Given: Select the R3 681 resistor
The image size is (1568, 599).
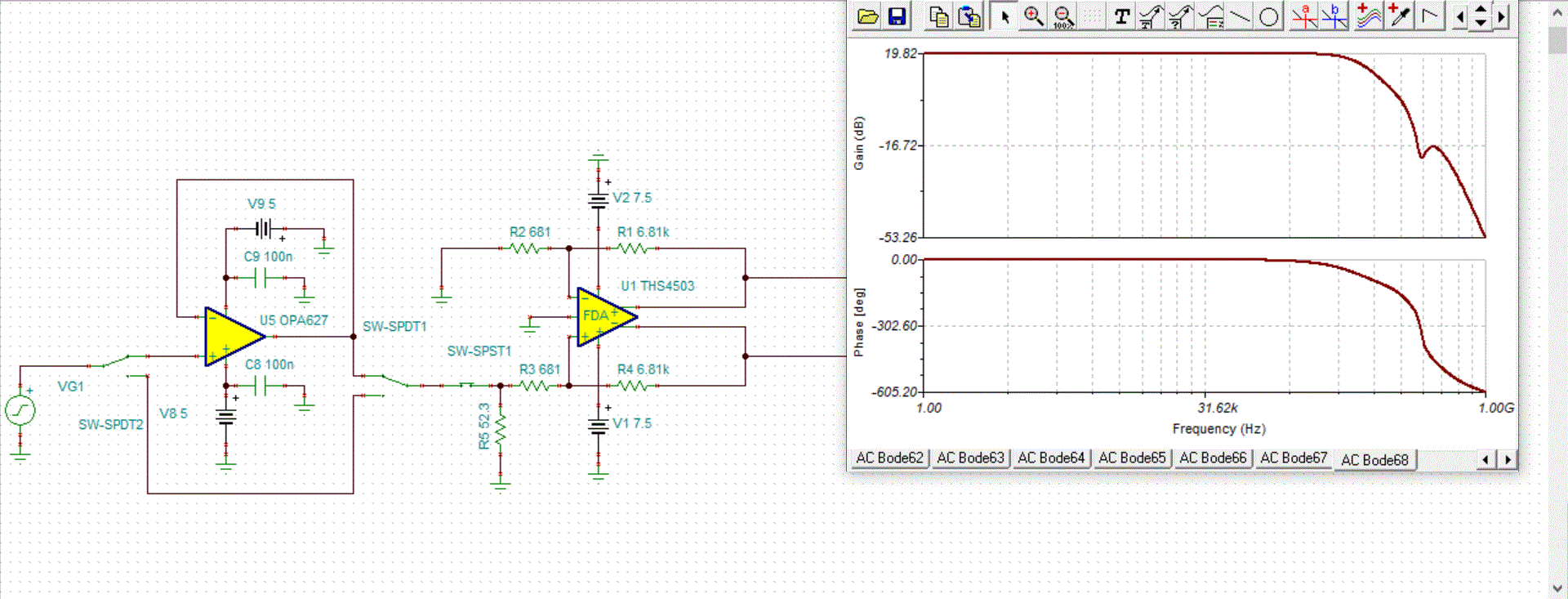Looking at the screenshot, I should coord(536,385).
